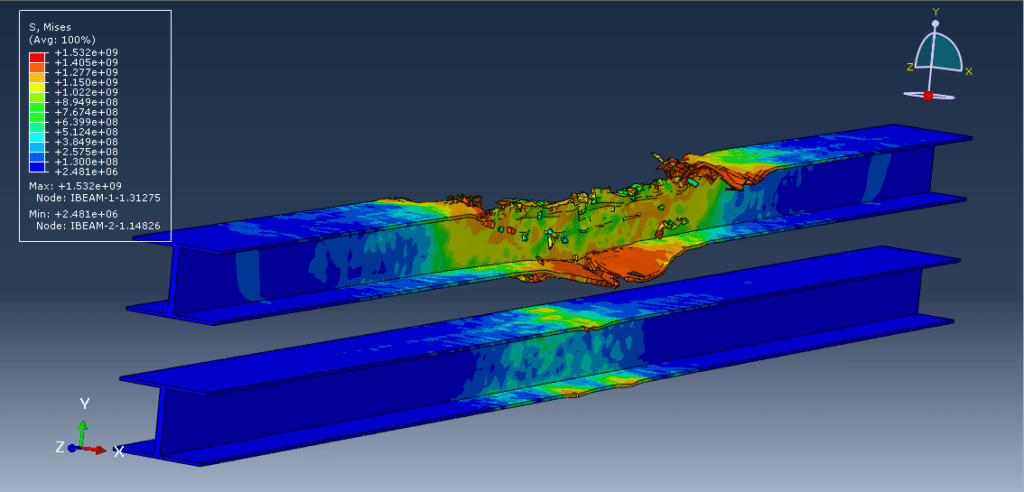1024x492 pixels.
Task: Click the Z label on the view compass
Action: 910,67
